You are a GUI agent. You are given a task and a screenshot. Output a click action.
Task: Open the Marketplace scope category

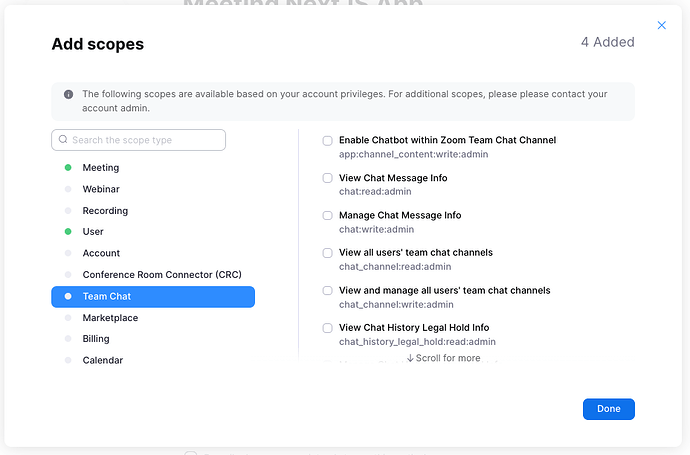[x=110, y=318]
